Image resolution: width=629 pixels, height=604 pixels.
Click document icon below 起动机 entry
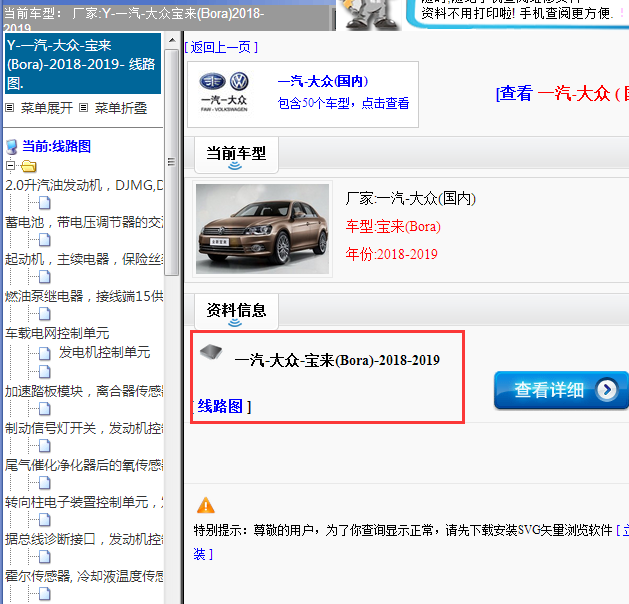[x=45, y=277]
